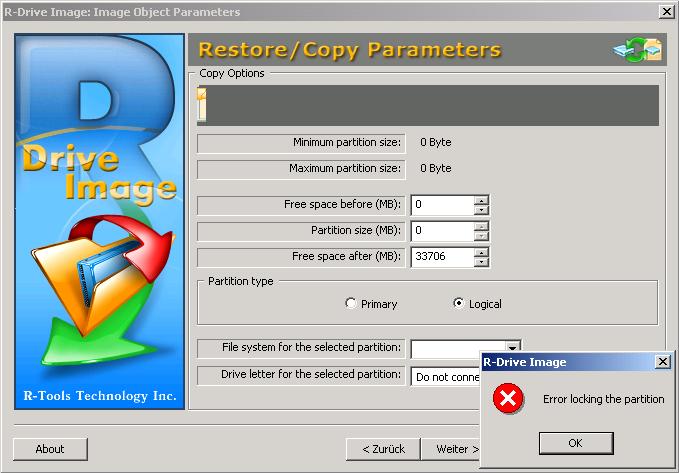Click the R-Tools Technology Inc. text

coord(100,396)
